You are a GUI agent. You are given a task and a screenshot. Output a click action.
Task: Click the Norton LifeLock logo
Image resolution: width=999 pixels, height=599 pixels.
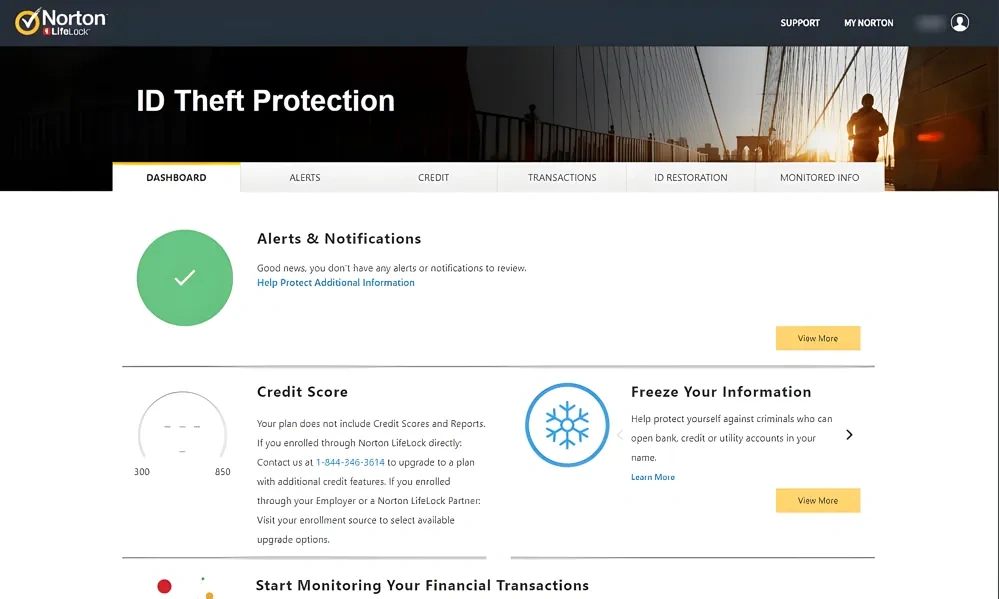(x=61, y=22)
